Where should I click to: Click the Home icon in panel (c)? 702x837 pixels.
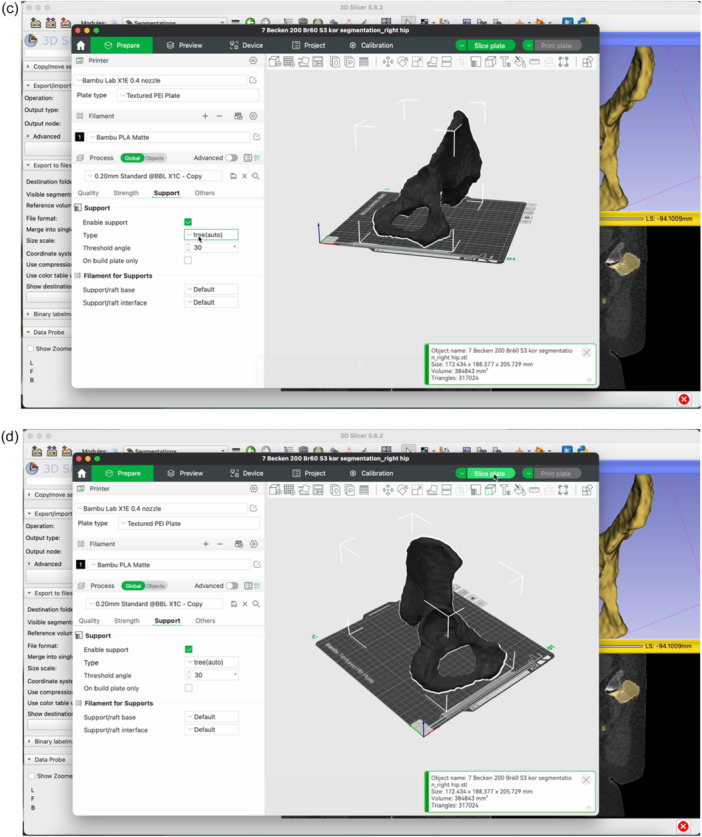coord(81,45)
